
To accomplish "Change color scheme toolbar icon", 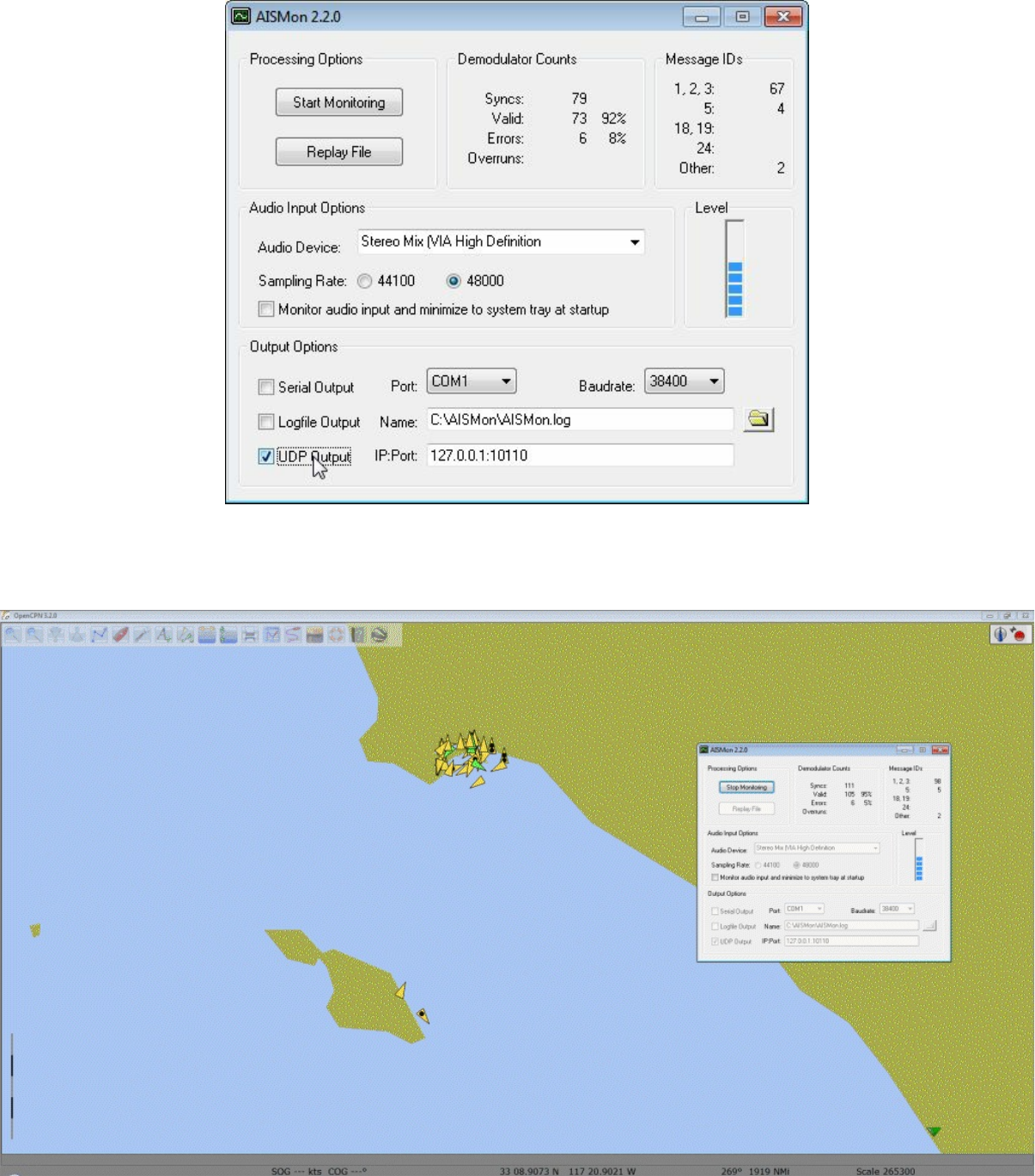I will [x=314, y=635].
